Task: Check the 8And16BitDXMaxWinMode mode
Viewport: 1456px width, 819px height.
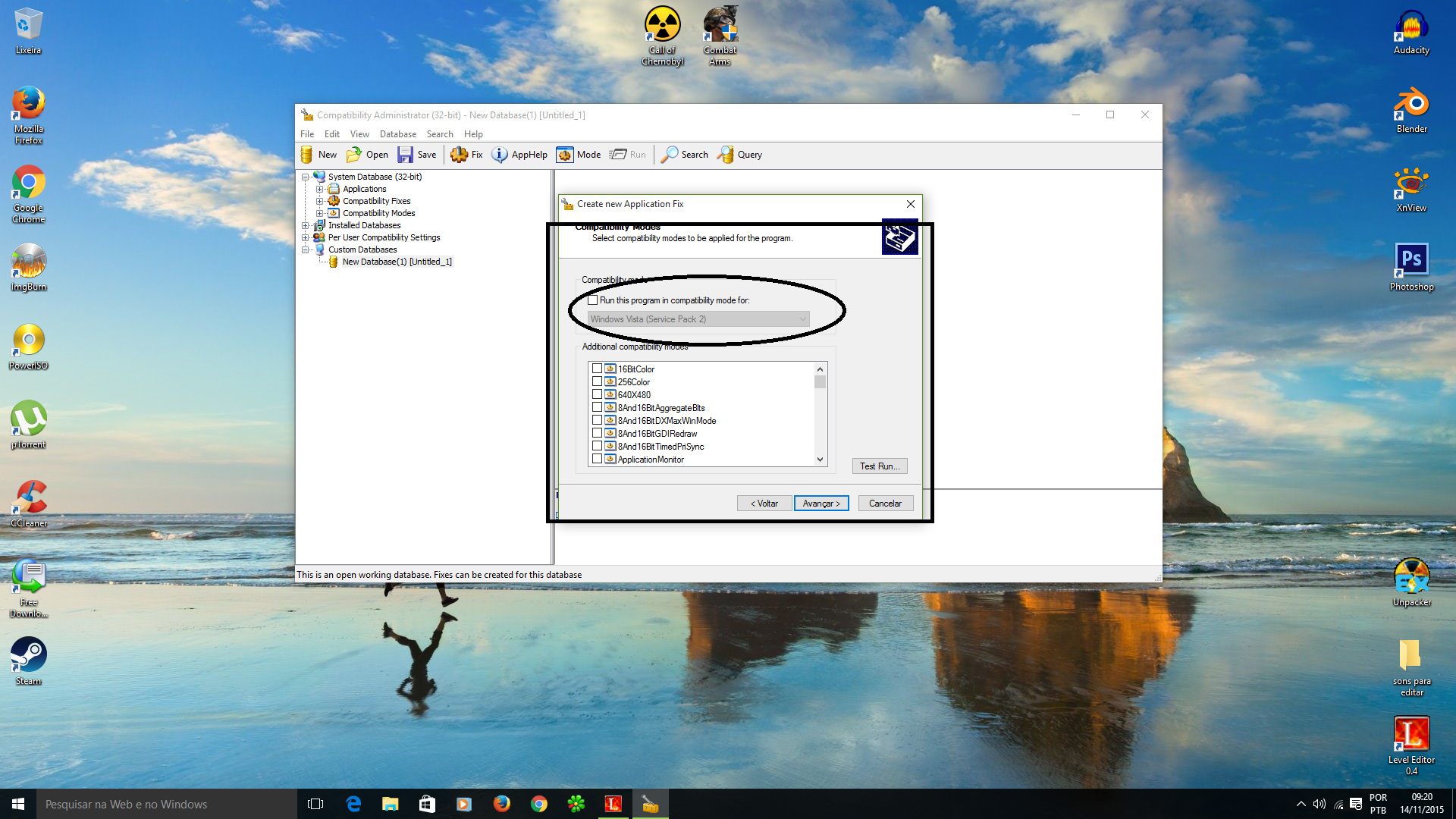Action: pos(598,420)
